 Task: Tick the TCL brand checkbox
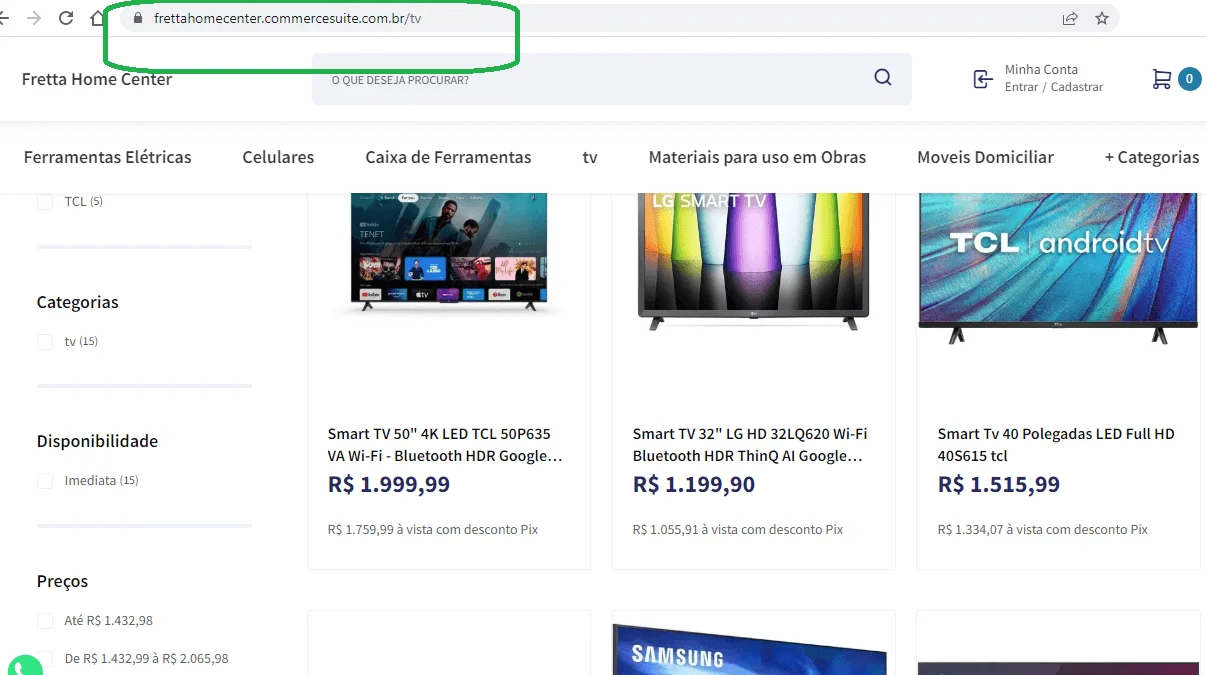pos(45,202)
